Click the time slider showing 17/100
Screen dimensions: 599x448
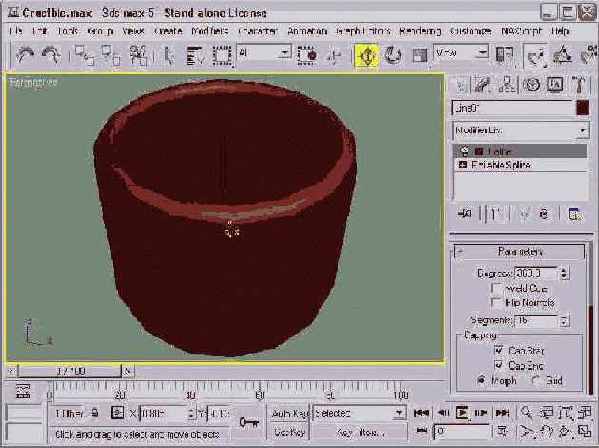(70, 371)
